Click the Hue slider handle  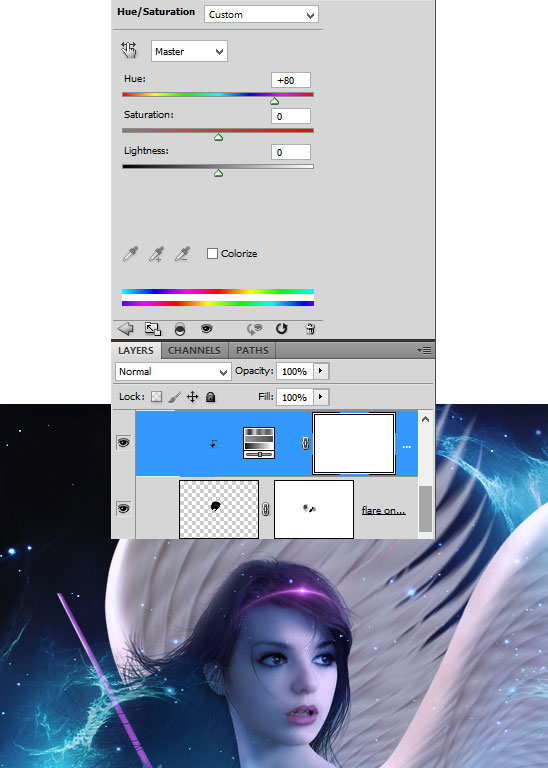pos(275,101)
